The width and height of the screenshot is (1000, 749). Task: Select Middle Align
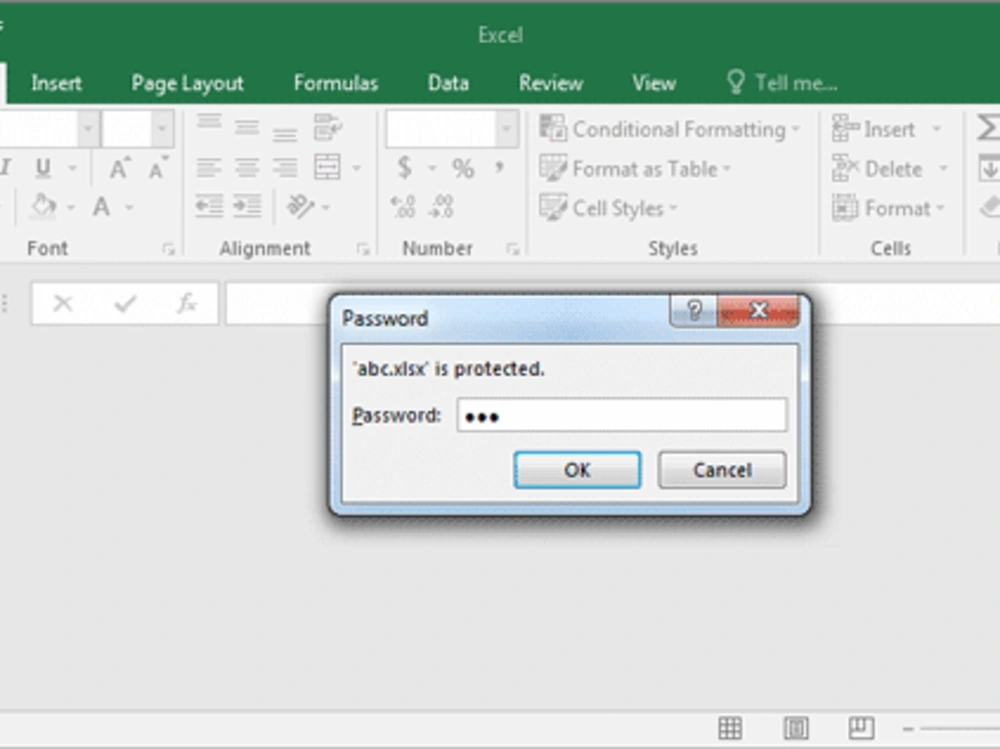[247, 128]
